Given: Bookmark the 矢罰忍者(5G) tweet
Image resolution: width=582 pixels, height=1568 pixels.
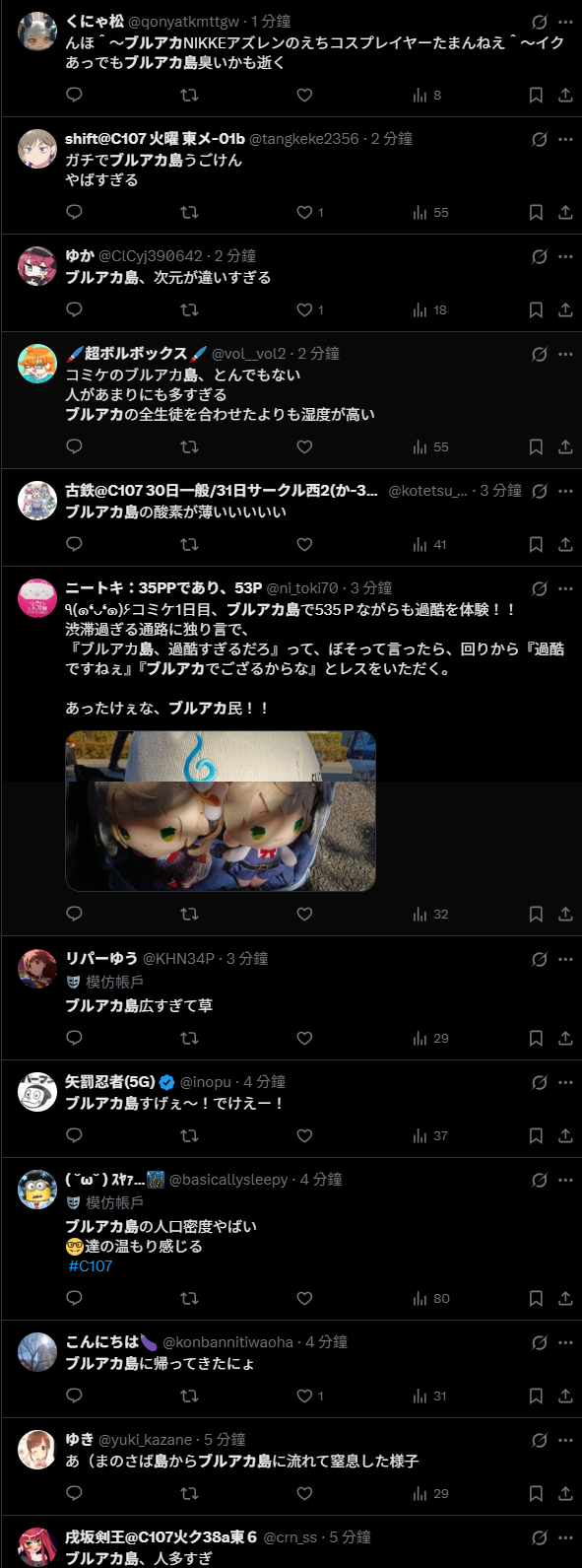Looking at the screenshot, I should point(536,1136).
